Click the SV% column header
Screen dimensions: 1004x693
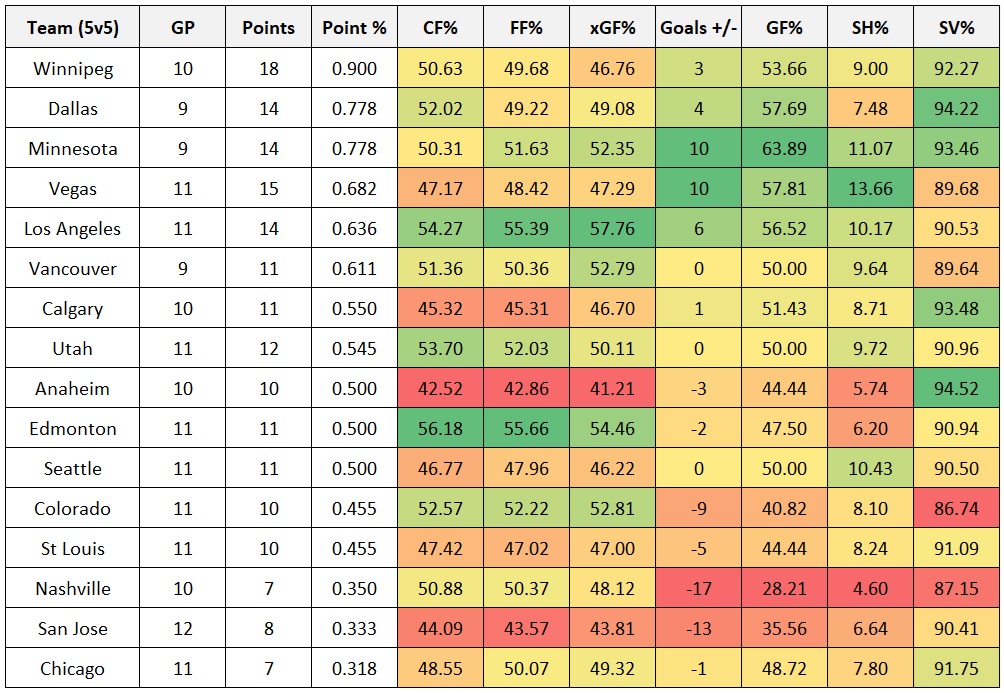pos(955,28)
